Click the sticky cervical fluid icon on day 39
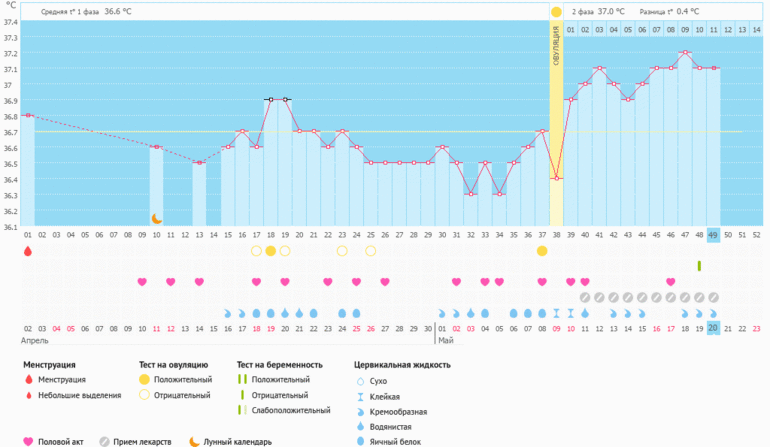The image size is (770, 447). pyautogui.click(x=571, y=313)
